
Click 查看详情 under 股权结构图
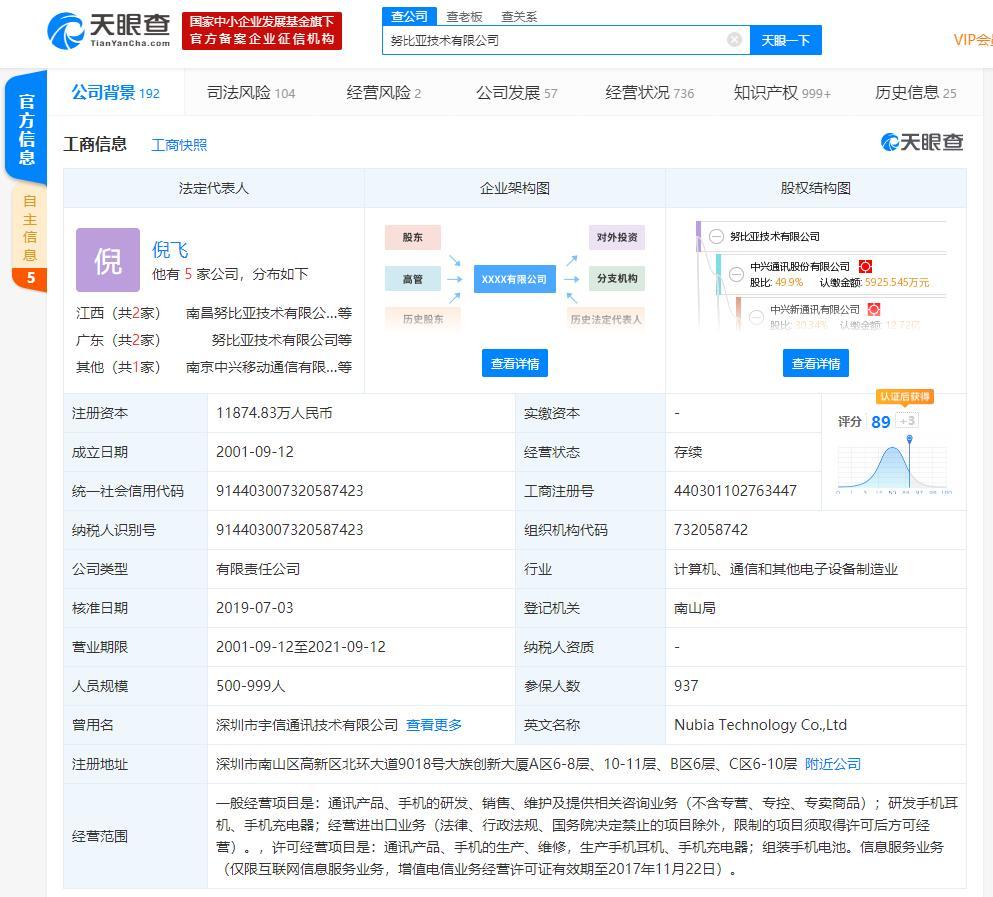(816, 363)
